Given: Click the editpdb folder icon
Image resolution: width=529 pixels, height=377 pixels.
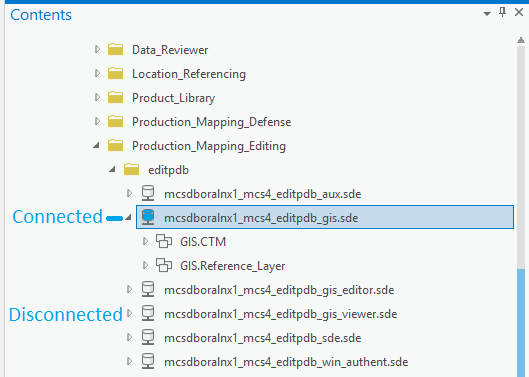Looking at the screenshot, I should click(x=132, y=169).
